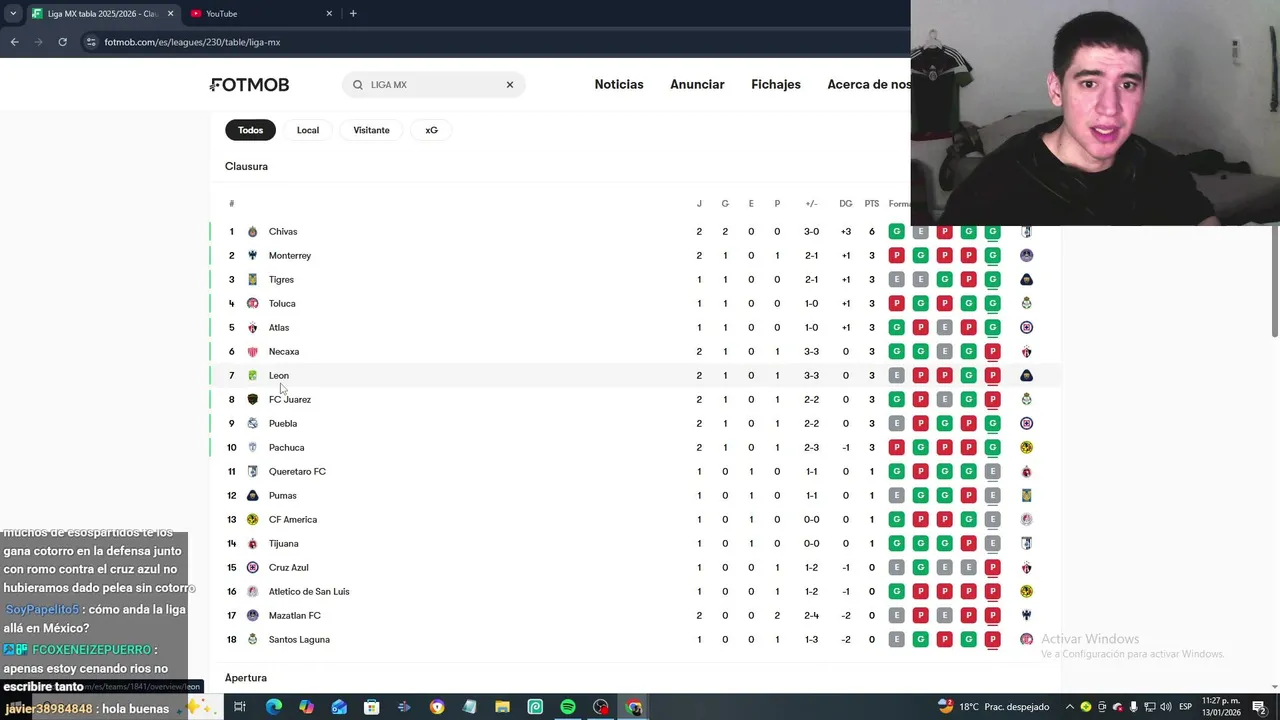
Task: Clear the LIGA MX search with X
Action: click(509, 85)
